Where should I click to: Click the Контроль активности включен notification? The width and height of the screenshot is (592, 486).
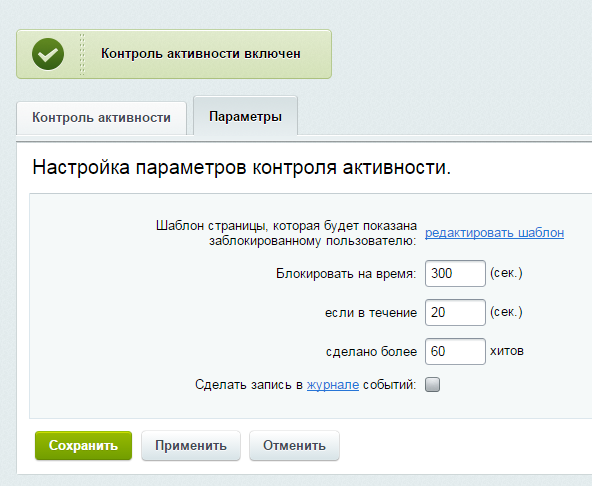(174, 54)
